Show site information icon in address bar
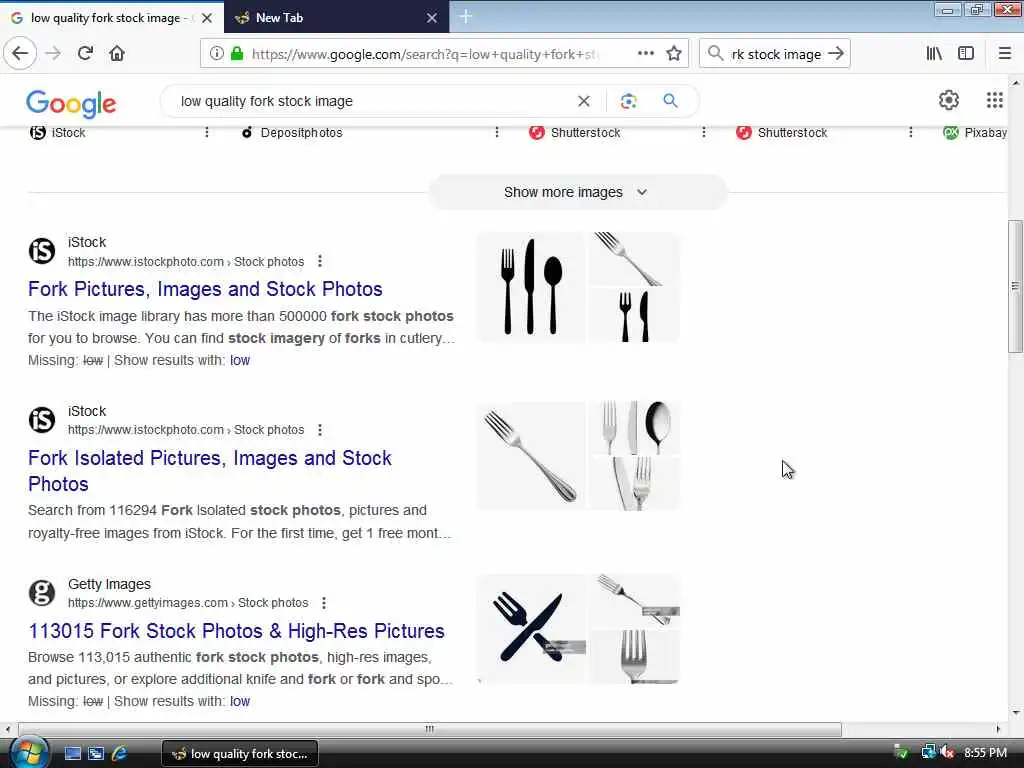Image resolution: width=1024 pixels, height=768 pixels. (x=216, y=54)
